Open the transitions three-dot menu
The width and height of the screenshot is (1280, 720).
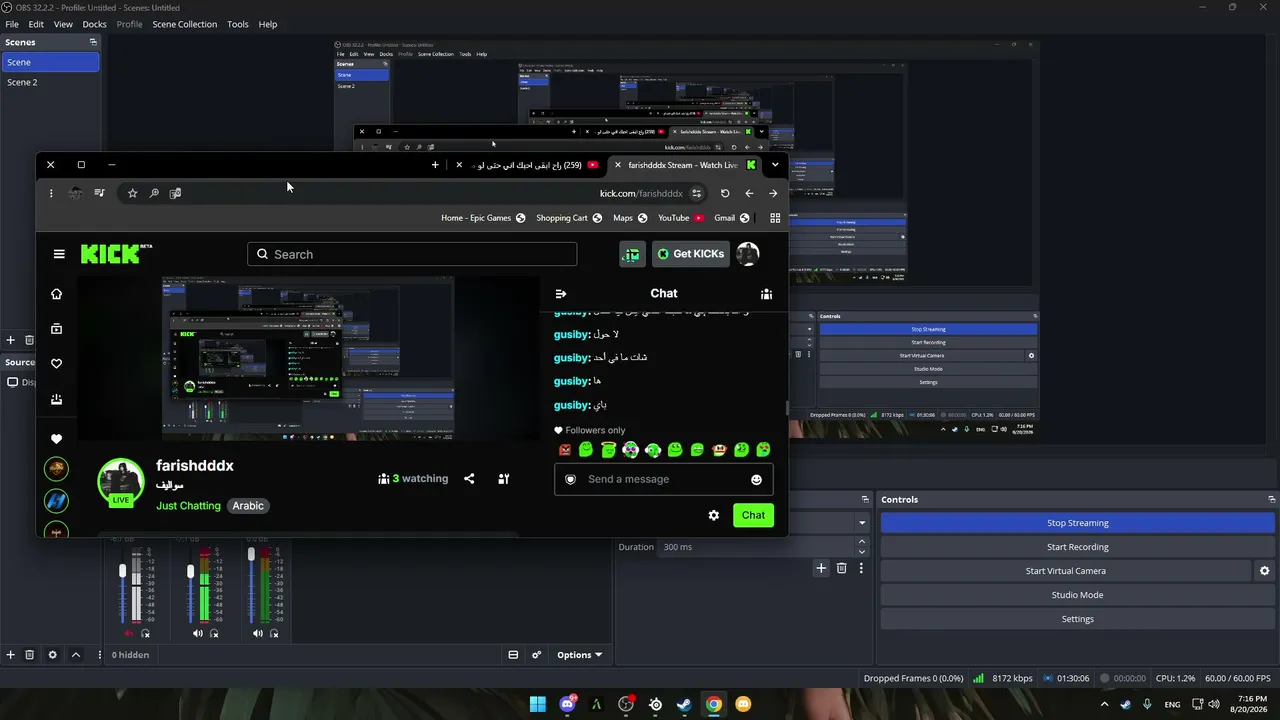coord(861,568)
